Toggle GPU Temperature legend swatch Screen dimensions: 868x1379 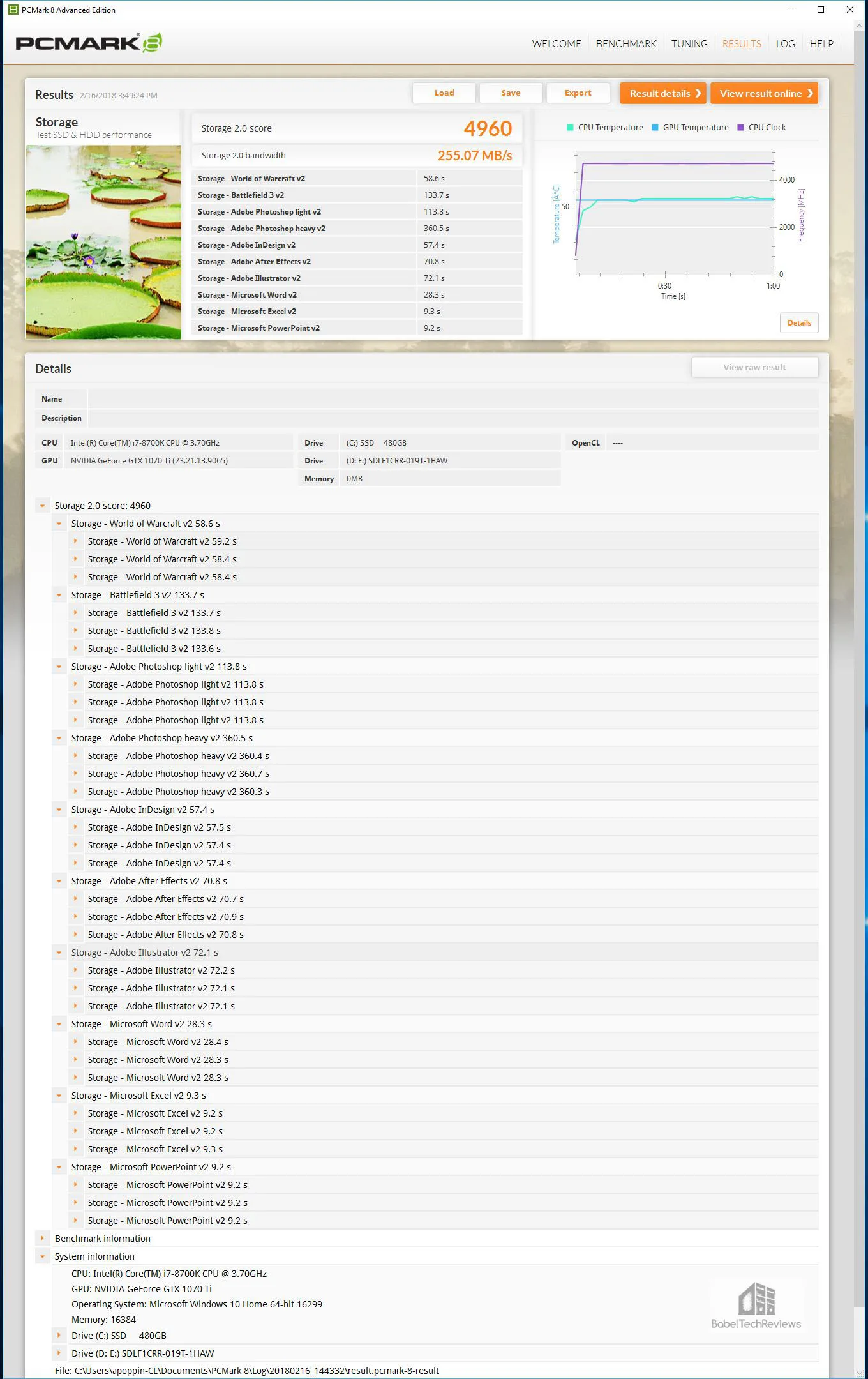655,127
